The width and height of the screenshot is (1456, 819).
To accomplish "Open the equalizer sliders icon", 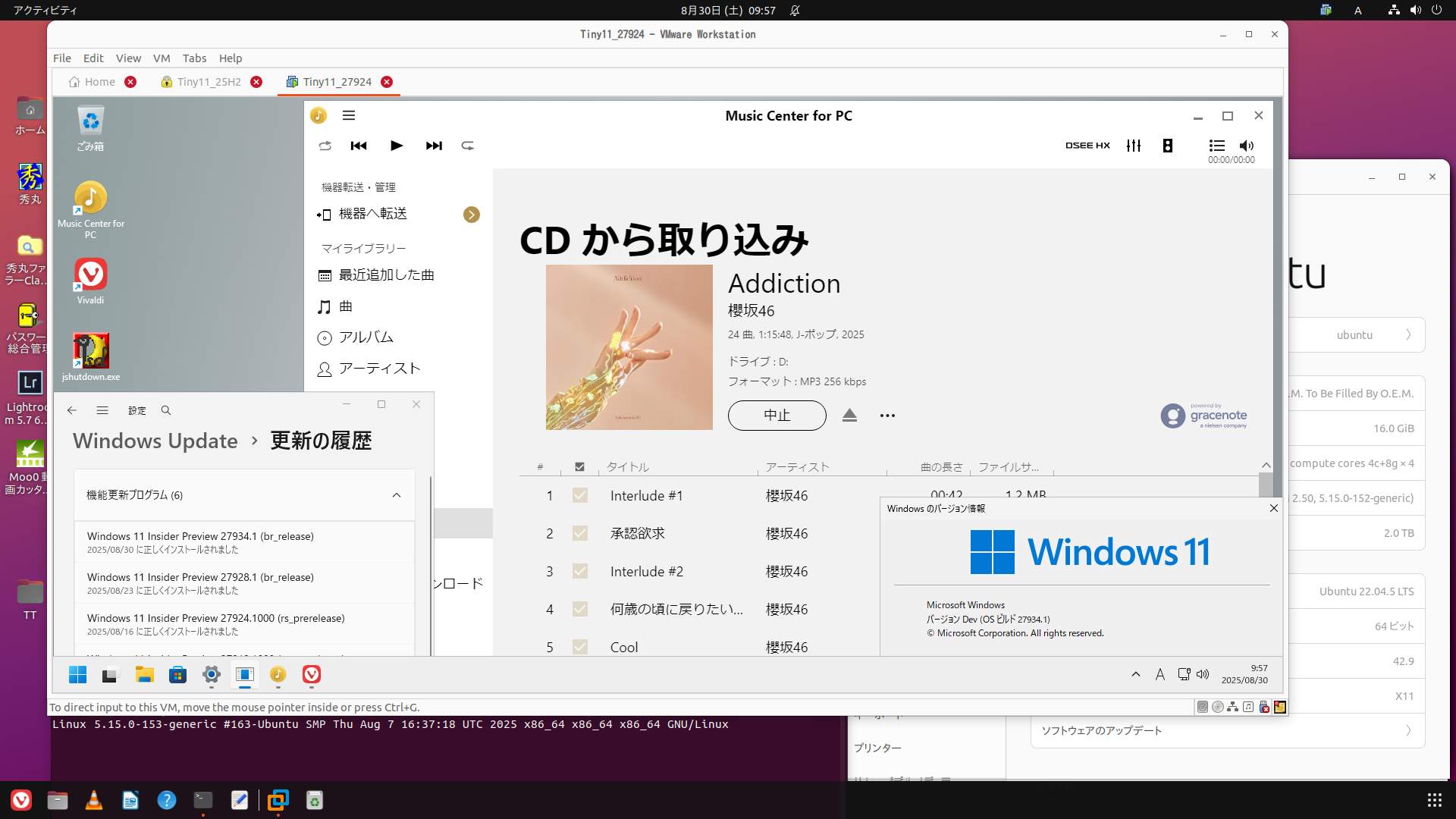I will click(x=1134, y=146).
